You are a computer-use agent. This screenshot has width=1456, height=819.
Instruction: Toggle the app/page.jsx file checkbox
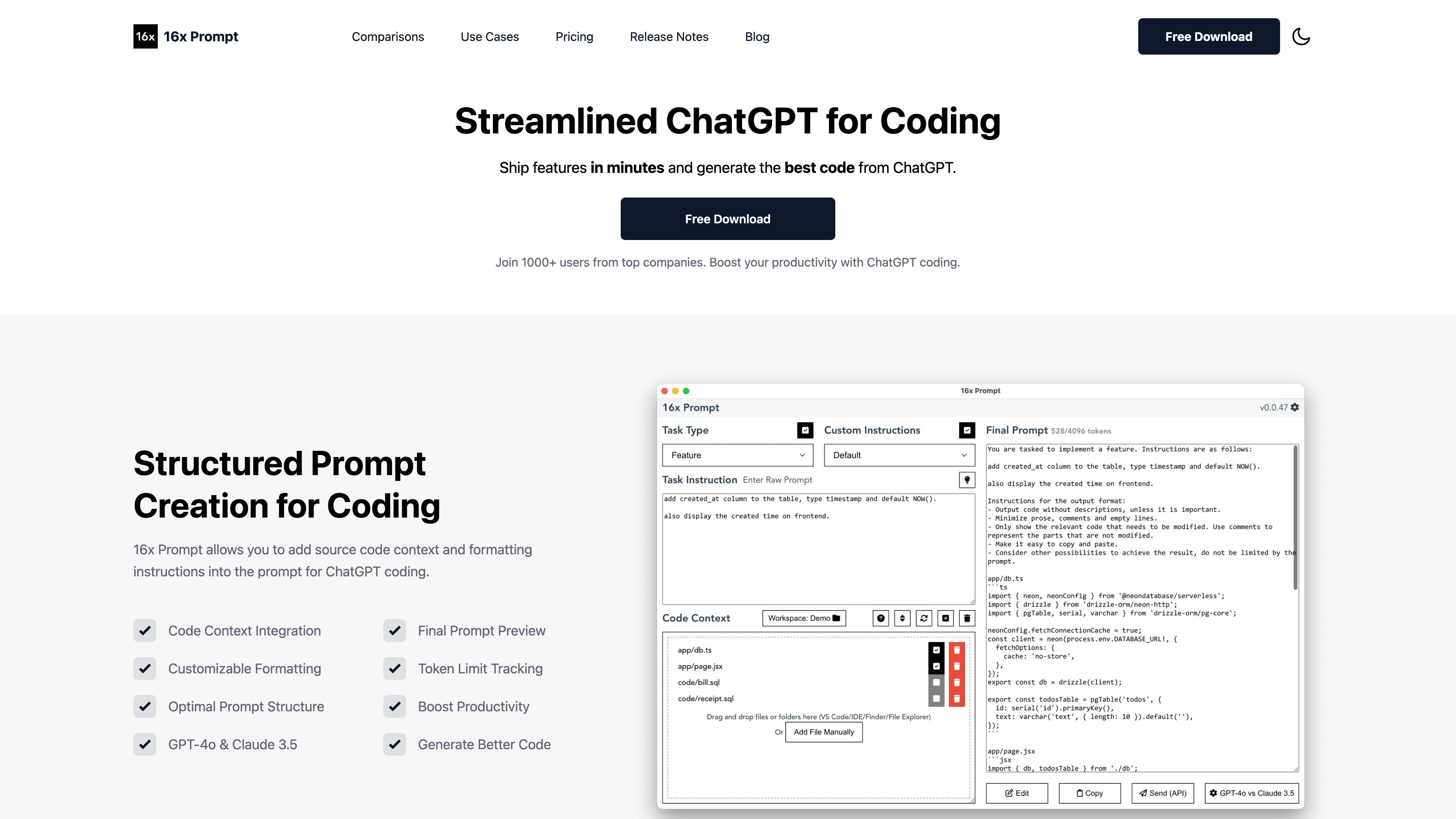pyautogui.click(x=935, y=666)
